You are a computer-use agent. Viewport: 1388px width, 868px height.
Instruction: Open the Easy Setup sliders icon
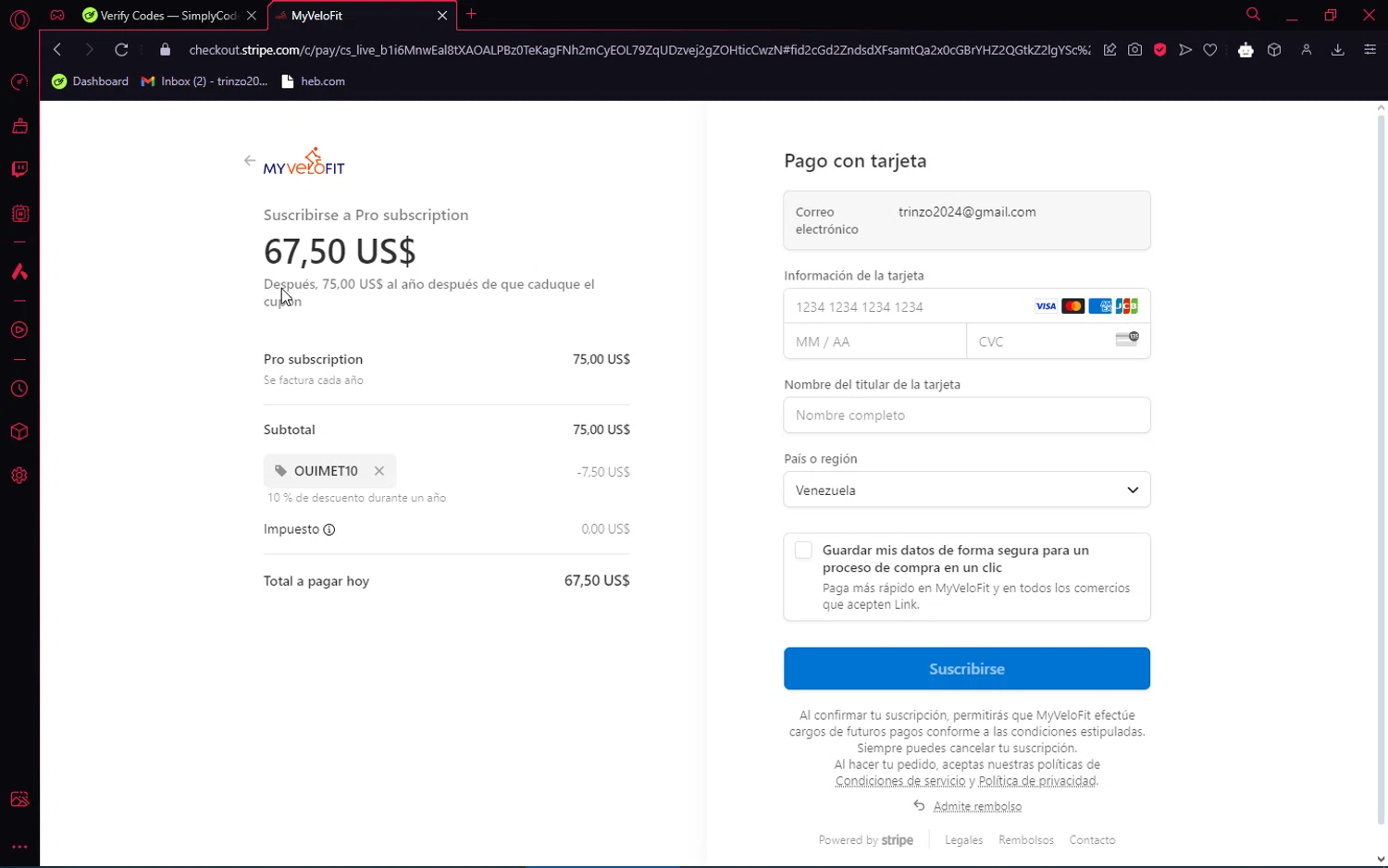click(1369, 50)
